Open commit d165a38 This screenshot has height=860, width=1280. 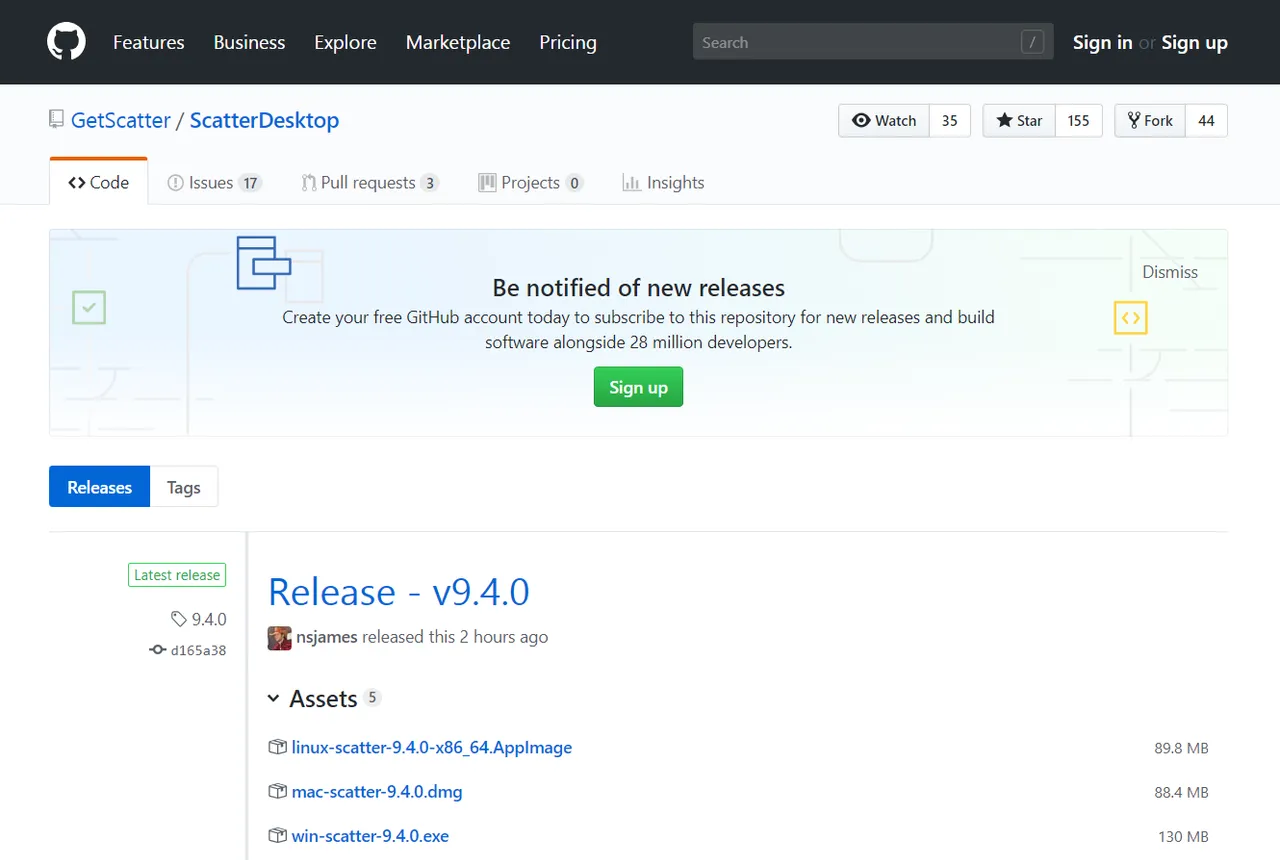coord(198,650)
